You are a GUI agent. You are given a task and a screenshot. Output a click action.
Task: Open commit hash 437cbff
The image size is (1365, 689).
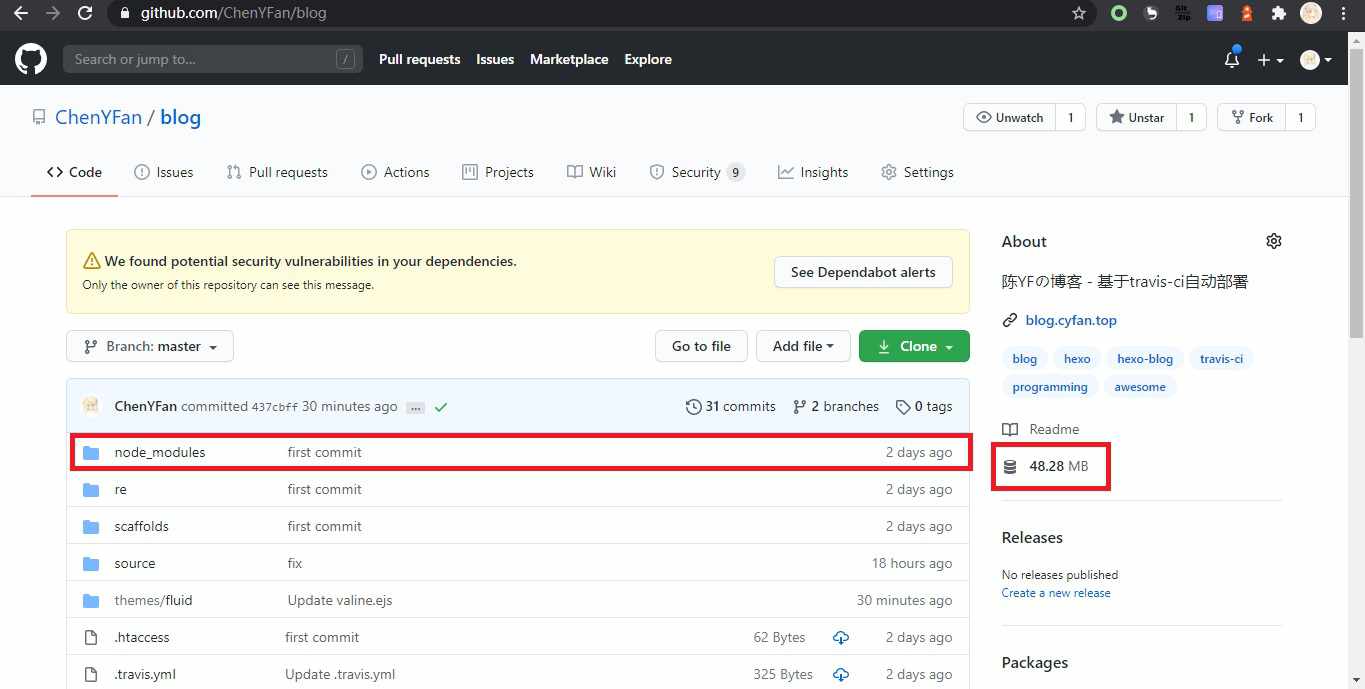[275, 407]
